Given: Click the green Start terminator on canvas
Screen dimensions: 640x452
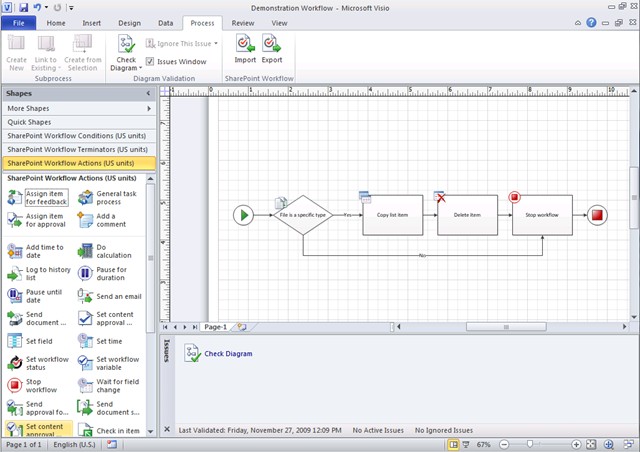Looking at the screenshot, I should click(x=243, y=215).
